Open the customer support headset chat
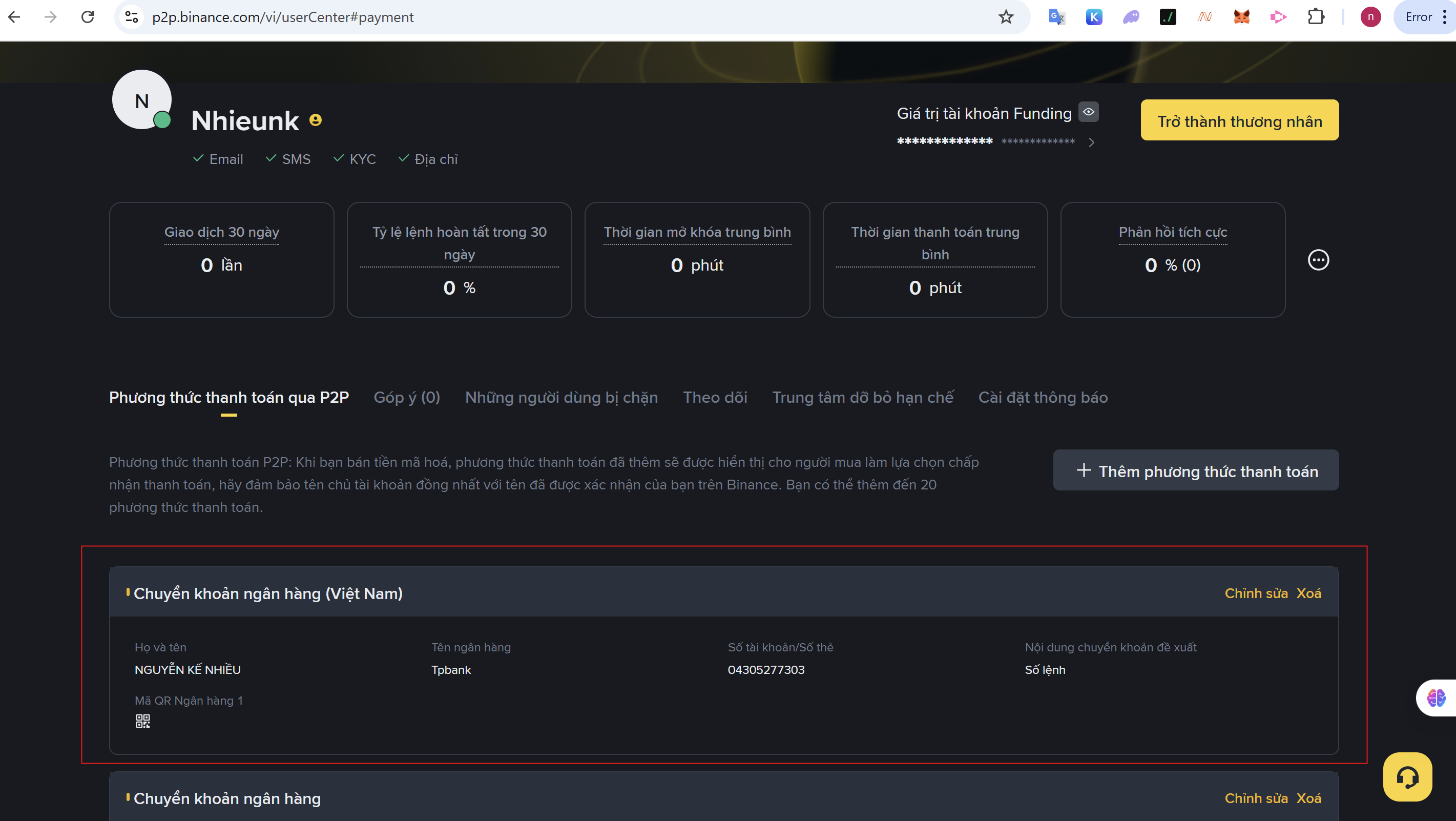The image size is (1456, 821). coord(1407,777)
